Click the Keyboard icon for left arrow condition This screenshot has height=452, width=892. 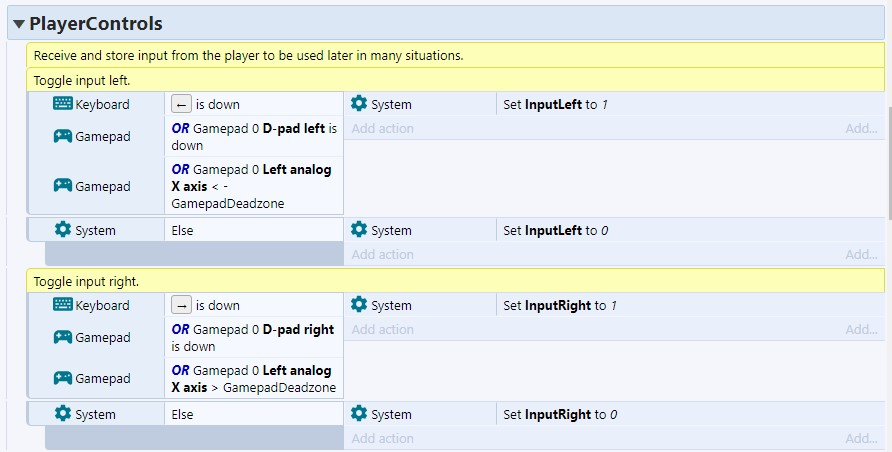click(63, 103)
